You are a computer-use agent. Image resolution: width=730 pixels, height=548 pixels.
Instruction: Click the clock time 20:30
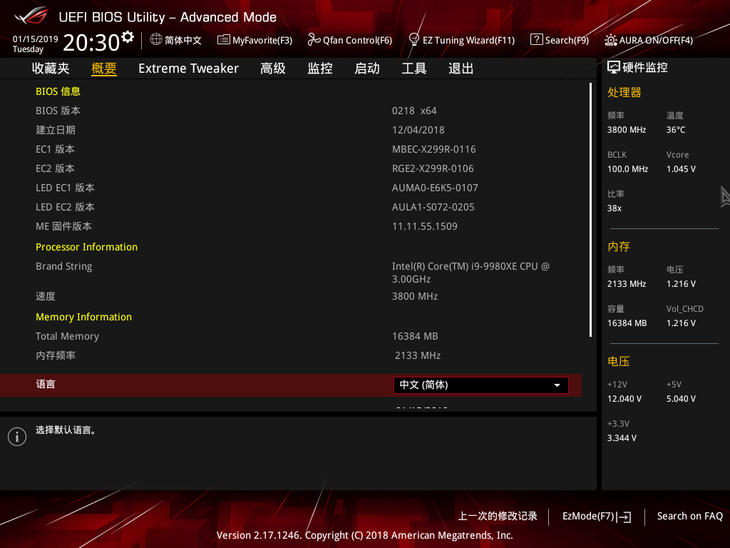point(92,42)
